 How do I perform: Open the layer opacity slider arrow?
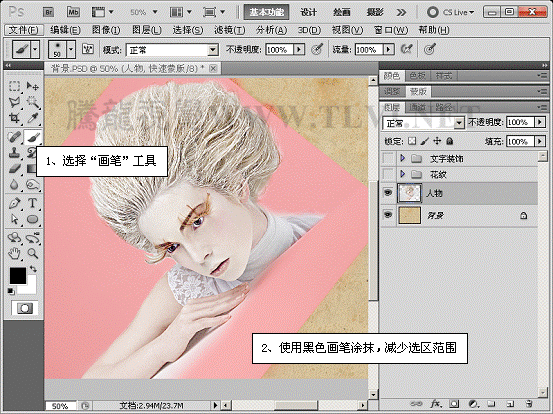click(x=540, y=122)
